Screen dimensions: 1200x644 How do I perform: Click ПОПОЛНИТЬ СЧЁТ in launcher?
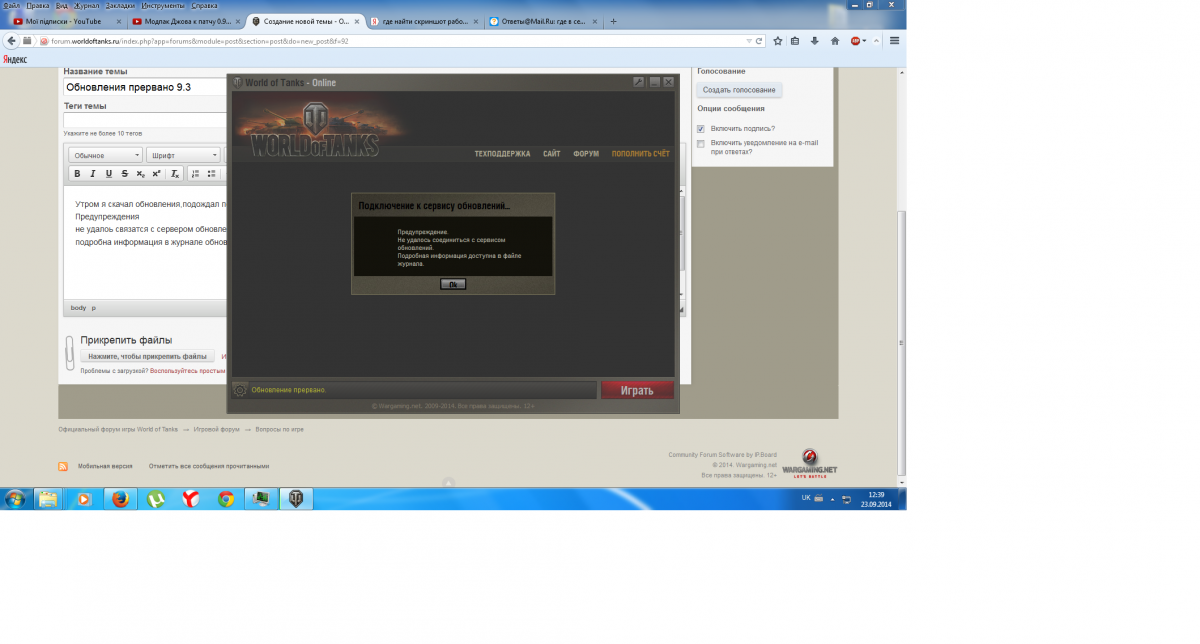coord(641,154)
